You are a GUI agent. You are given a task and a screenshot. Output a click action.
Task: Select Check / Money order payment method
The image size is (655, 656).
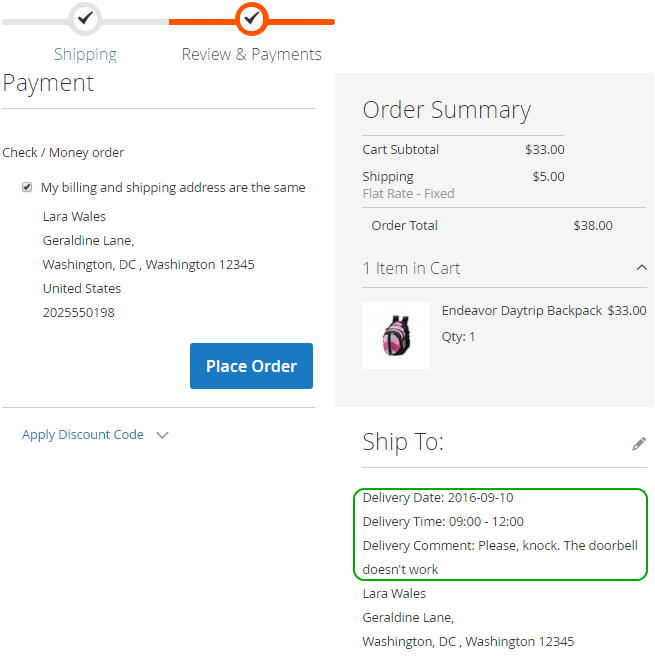(x=63, y=153)
